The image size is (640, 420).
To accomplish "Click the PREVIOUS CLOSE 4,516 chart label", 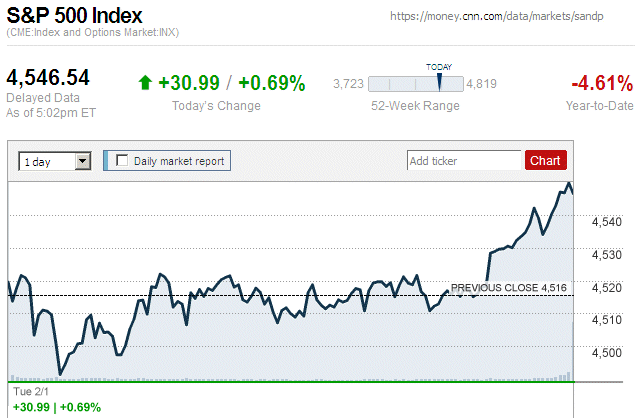I will tap(509, 288).
